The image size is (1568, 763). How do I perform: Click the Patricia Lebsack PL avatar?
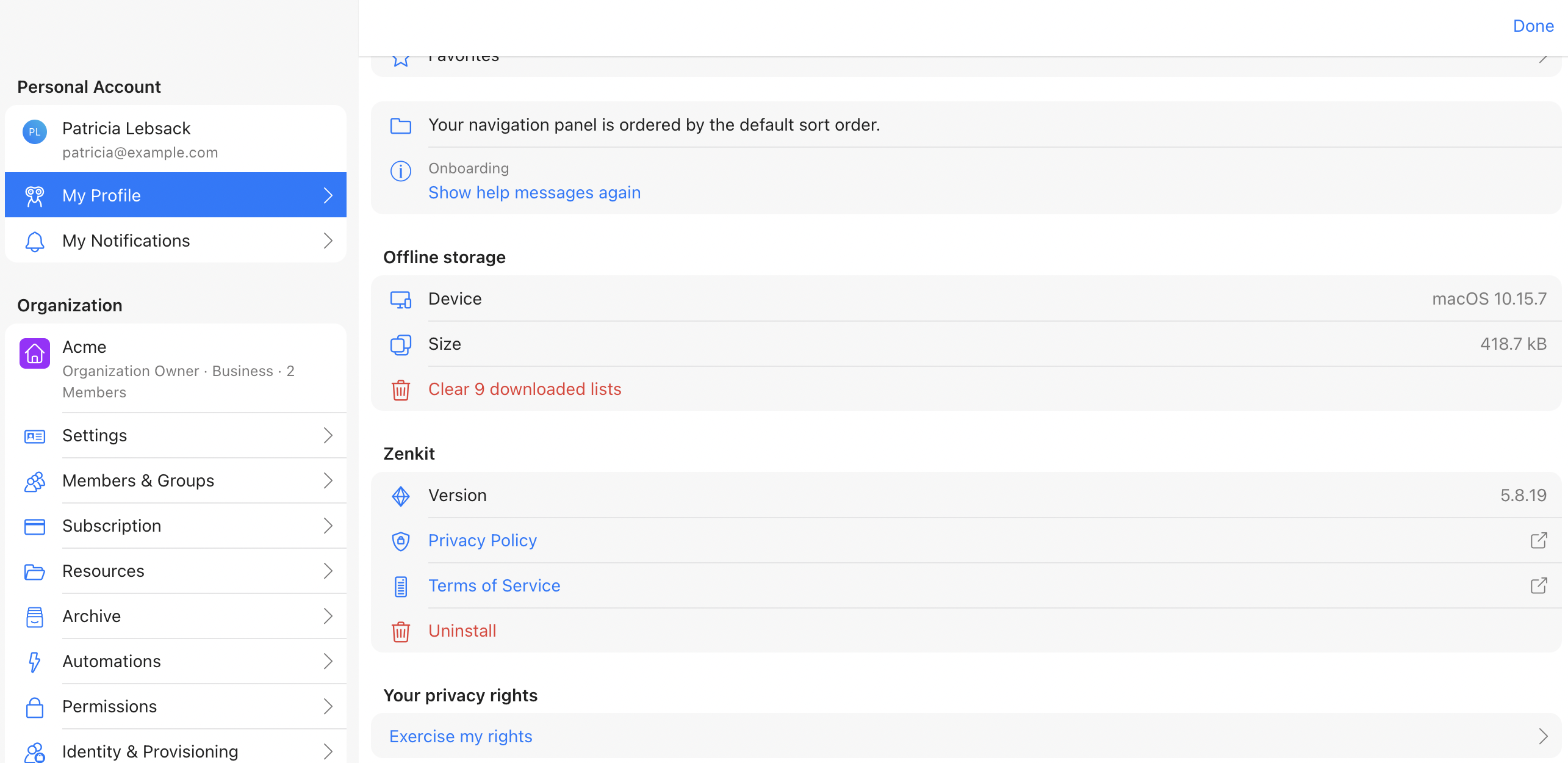34,132
